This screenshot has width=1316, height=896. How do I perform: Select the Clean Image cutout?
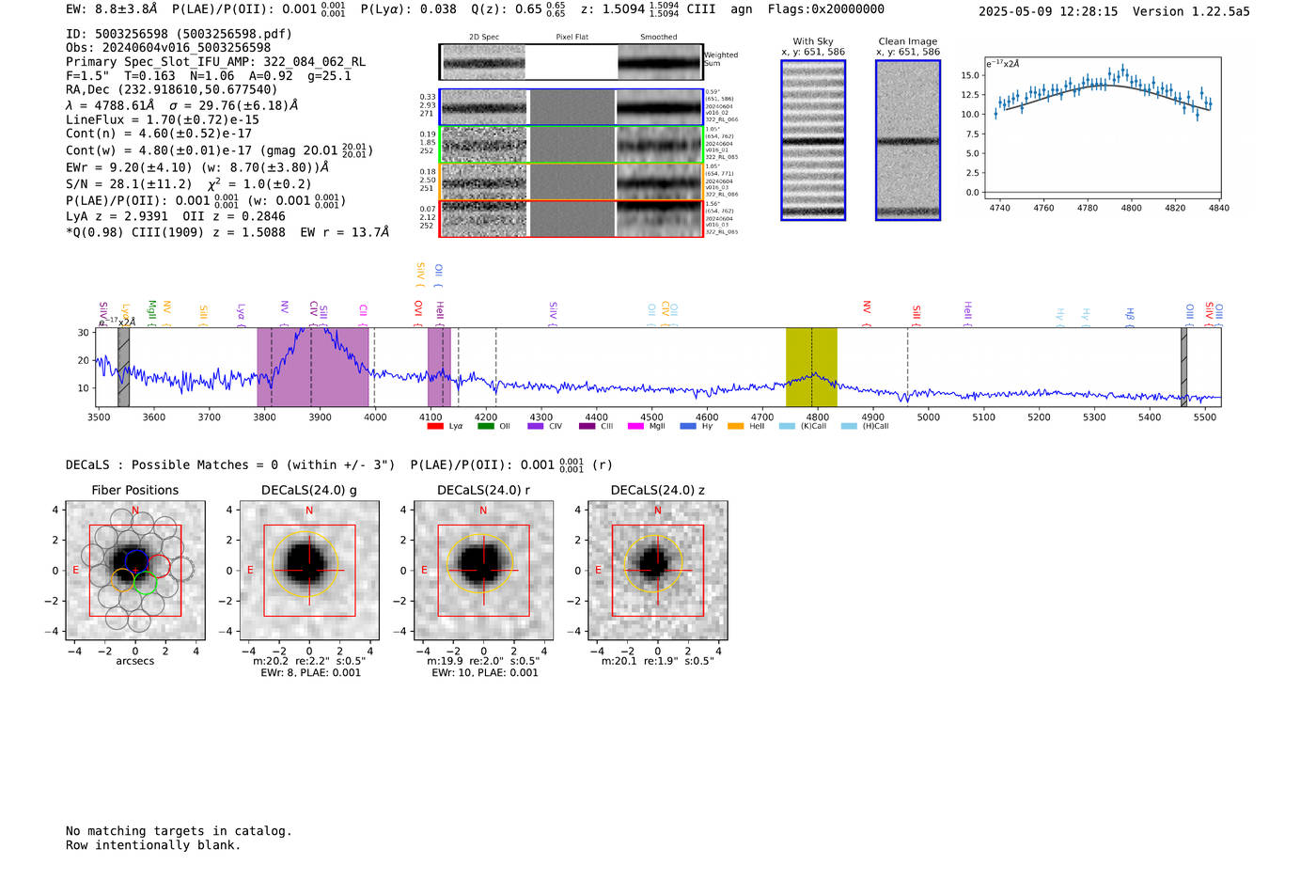click(x=908, y=140)
